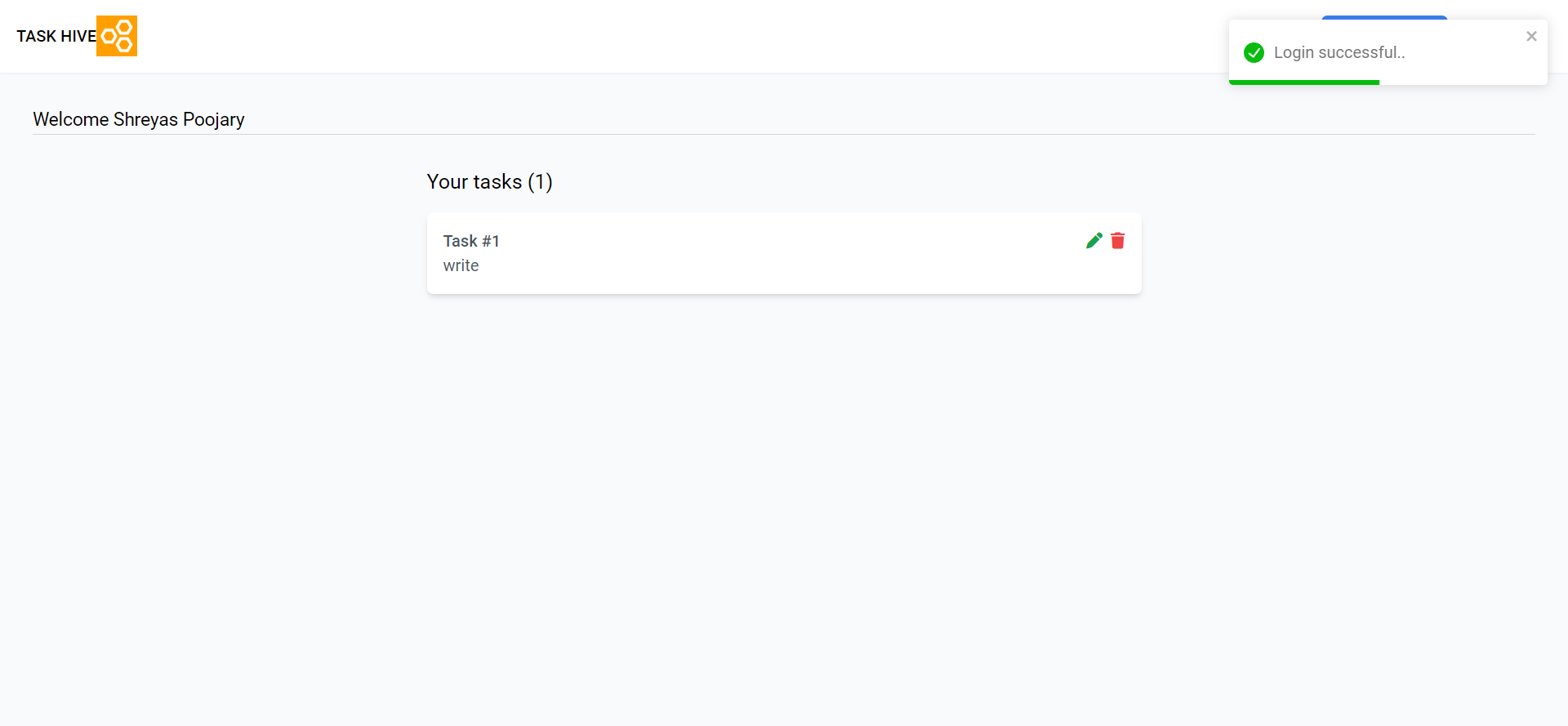This screenshot has height=726, width=1568.
Task: Click the green pencil icon to edit Task #1
Action: click(x=1094, y=240)
